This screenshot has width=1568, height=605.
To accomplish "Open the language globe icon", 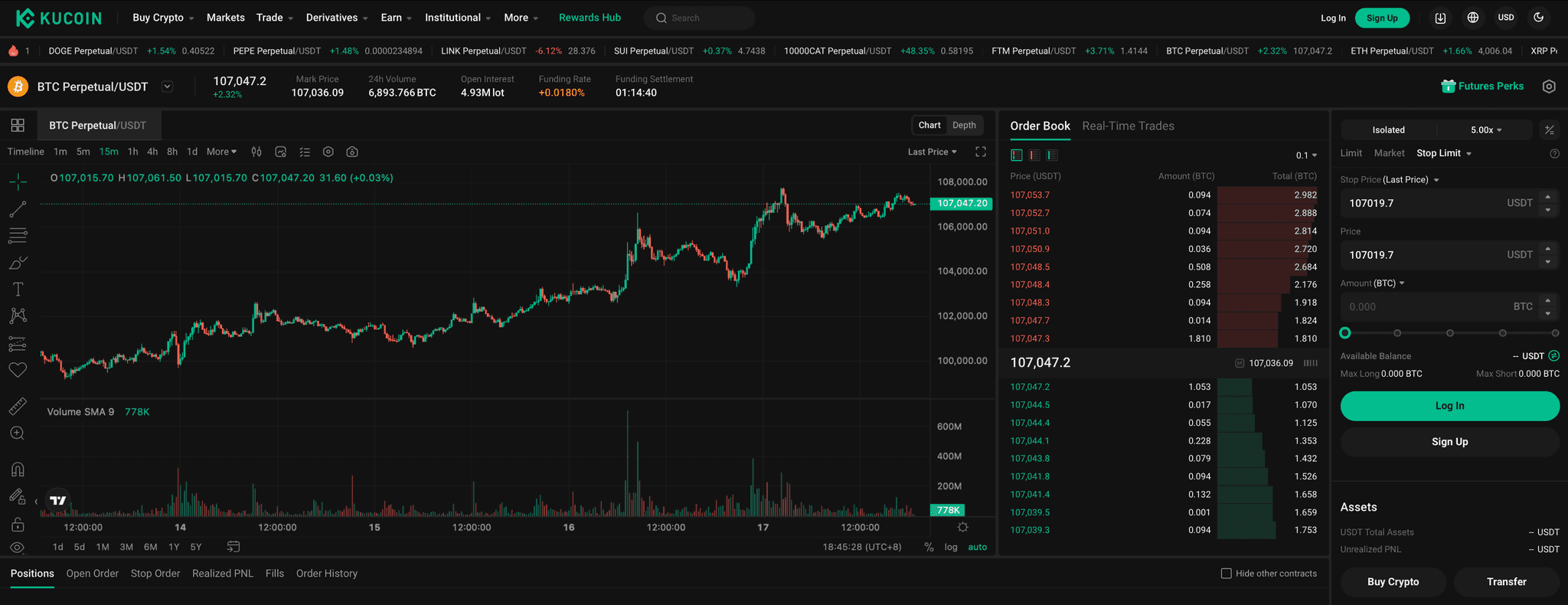I will point(1473,18).
